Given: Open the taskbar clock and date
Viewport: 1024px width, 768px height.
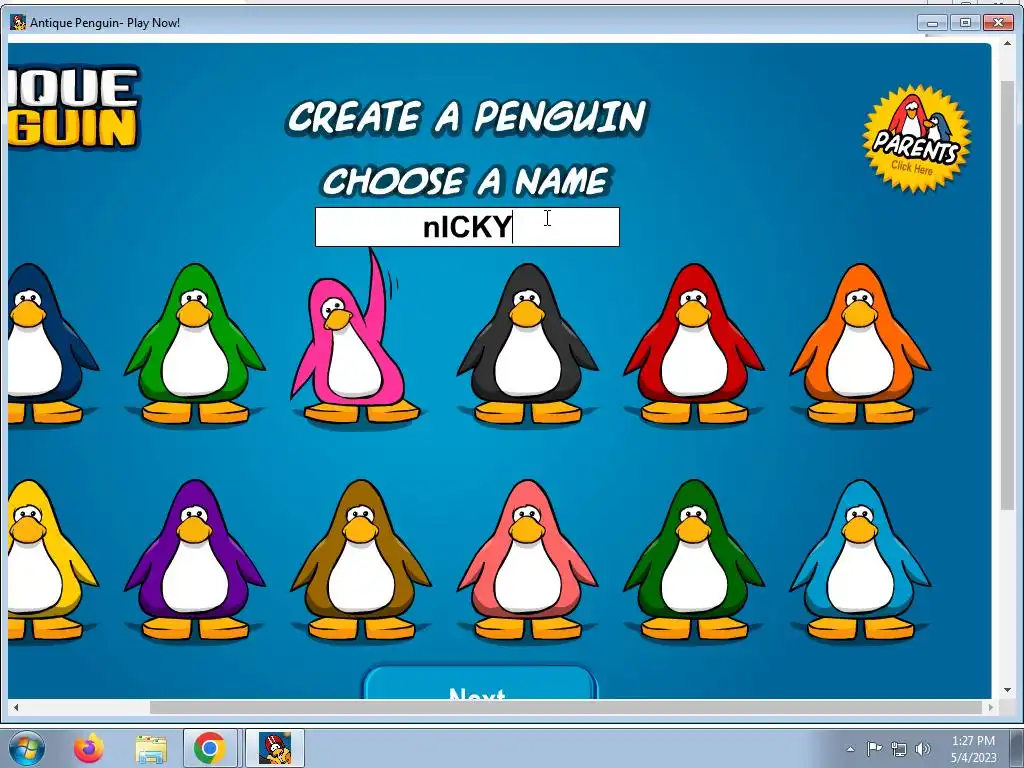Looking at the screenshot, I should (x=974, y=749).
